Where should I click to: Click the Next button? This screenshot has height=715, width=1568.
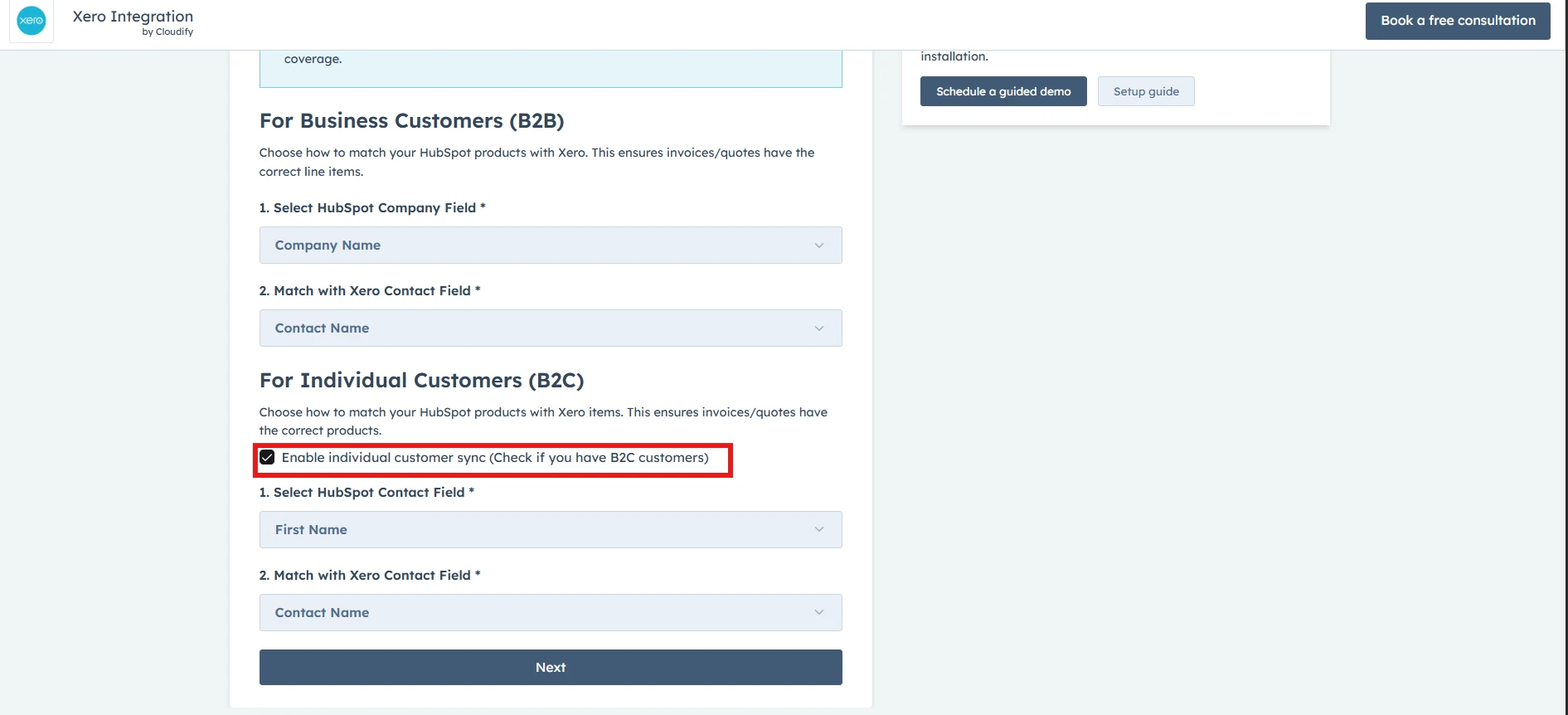[x=551, y=668]
